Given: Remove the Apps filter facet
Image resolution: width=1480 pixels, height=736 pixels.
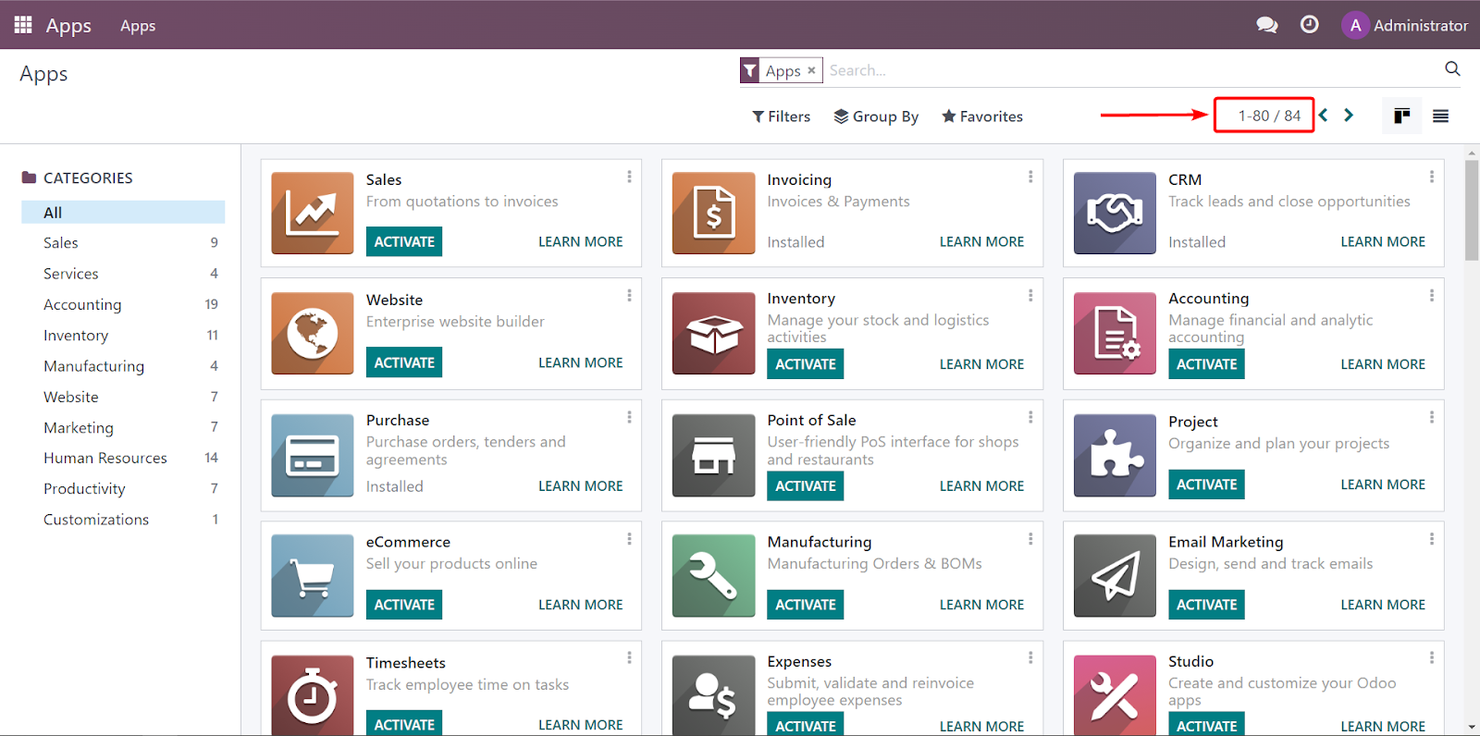Looking at the screenshot, I should point(811,70).
